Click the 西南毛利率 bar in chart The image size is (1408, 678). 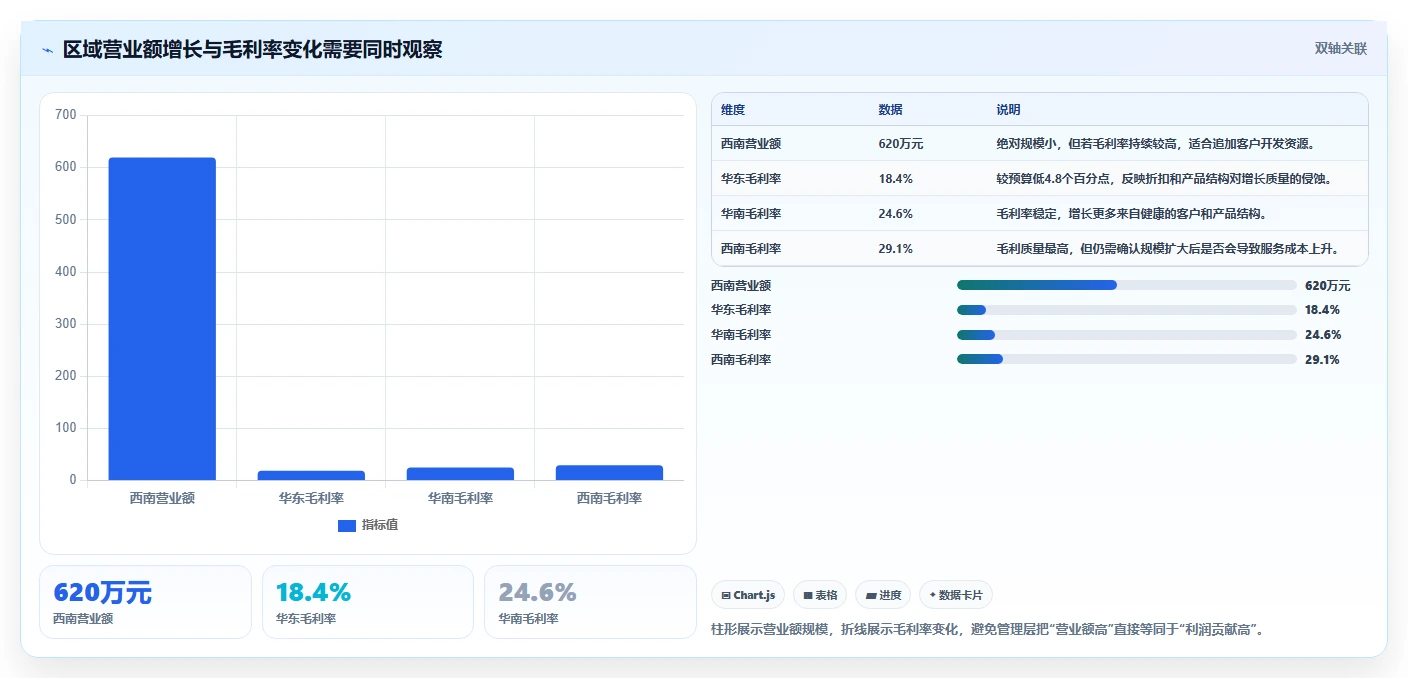pyautogui.click(x=609, y=473)
